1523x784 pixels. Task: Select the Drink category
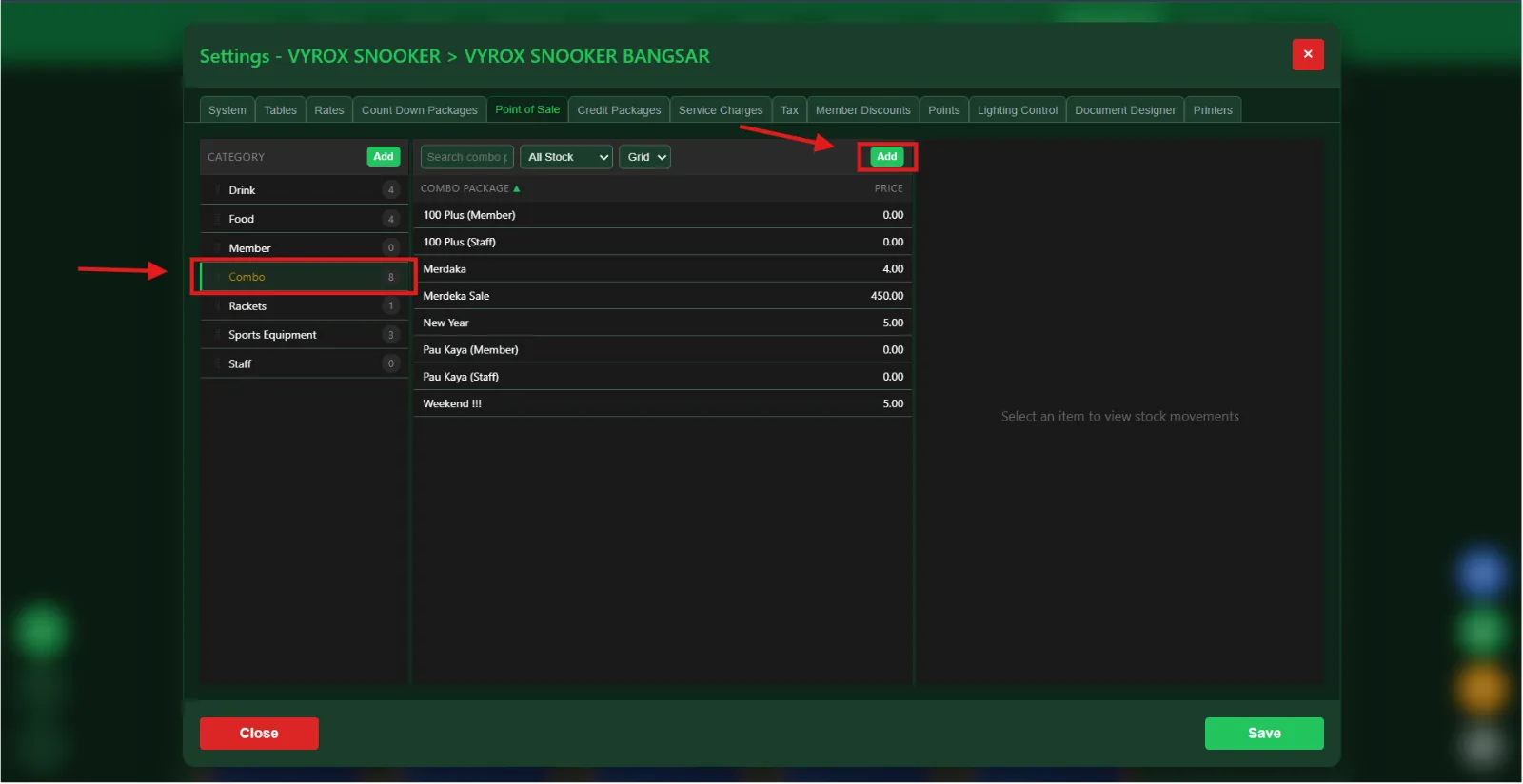[x=305, y=190]
